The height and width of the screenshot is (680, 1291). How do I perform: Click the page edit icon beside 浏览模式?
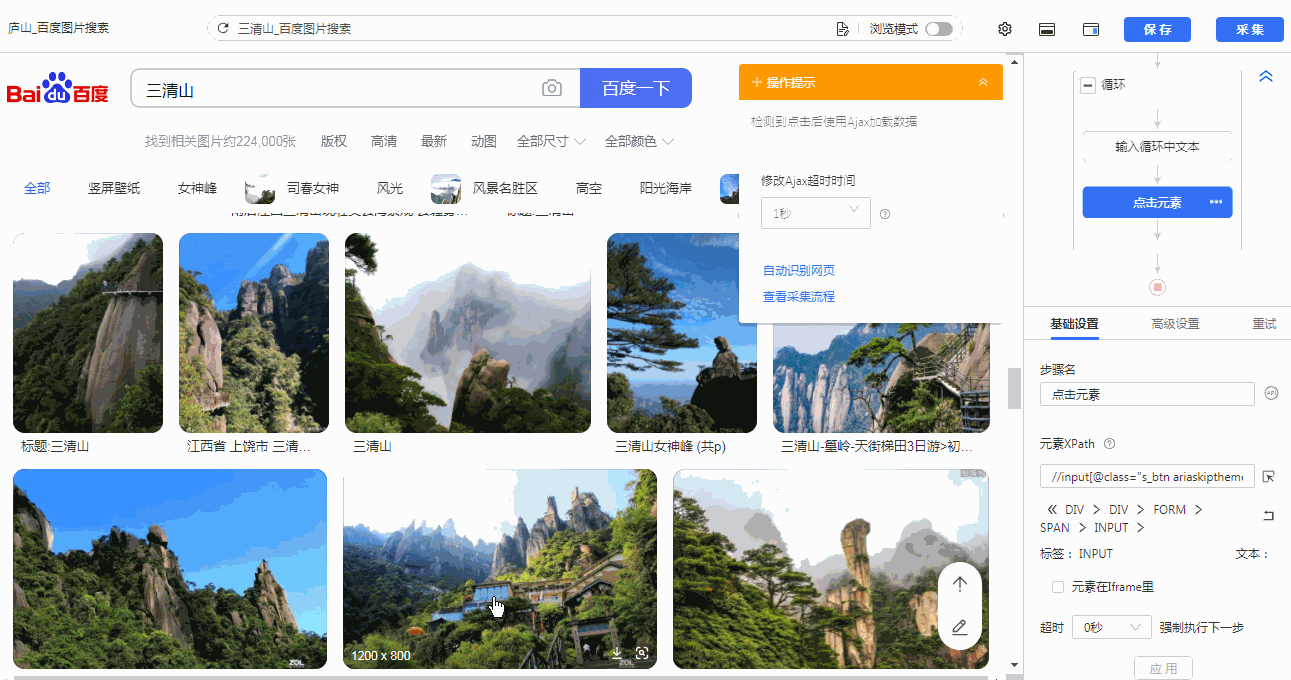point(843,29)
